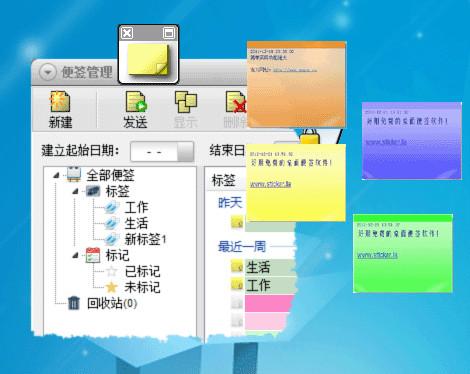Screen dimensions: 470x374
Task: Select 已标记 in the tree
Action: pyautogui.click(x=142, y=271)
